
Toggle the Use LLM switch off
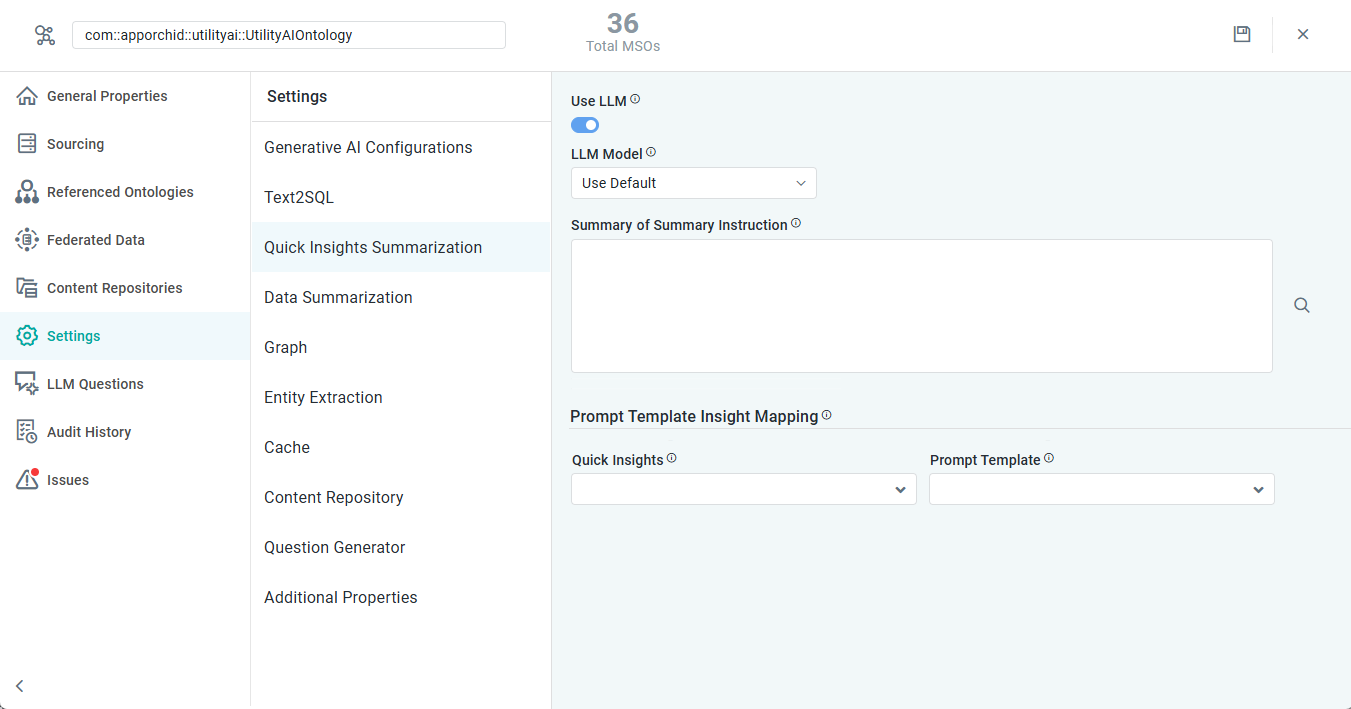[585, 125]
